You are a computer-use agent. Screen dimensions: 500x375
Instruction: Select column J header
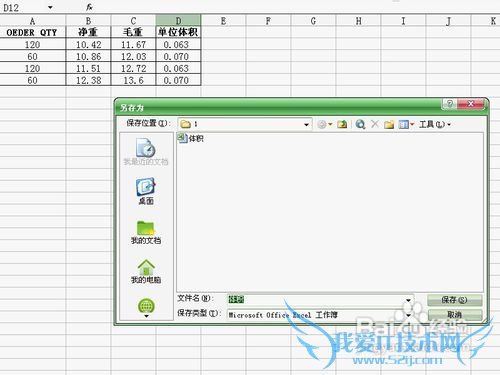448,21
